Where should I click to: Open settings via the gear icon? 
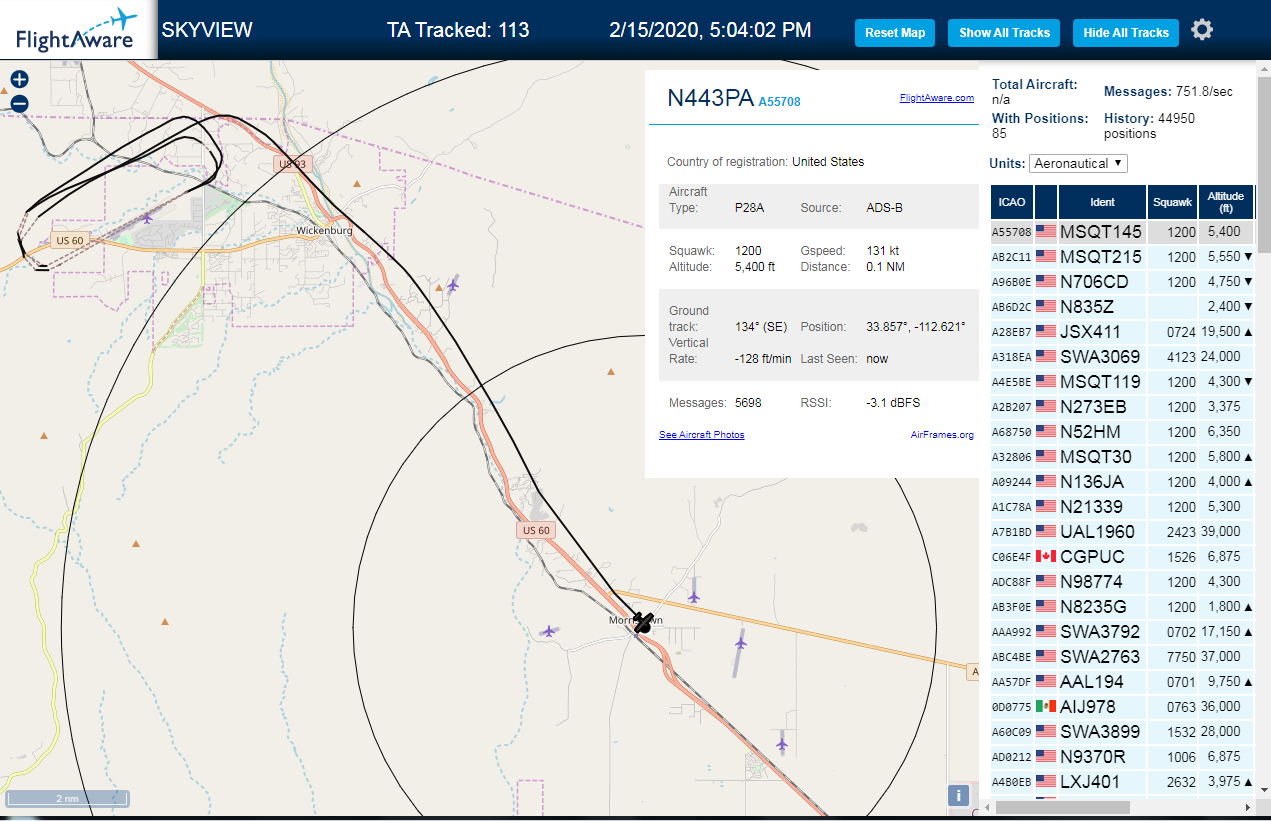click(x=1202, y=30)
